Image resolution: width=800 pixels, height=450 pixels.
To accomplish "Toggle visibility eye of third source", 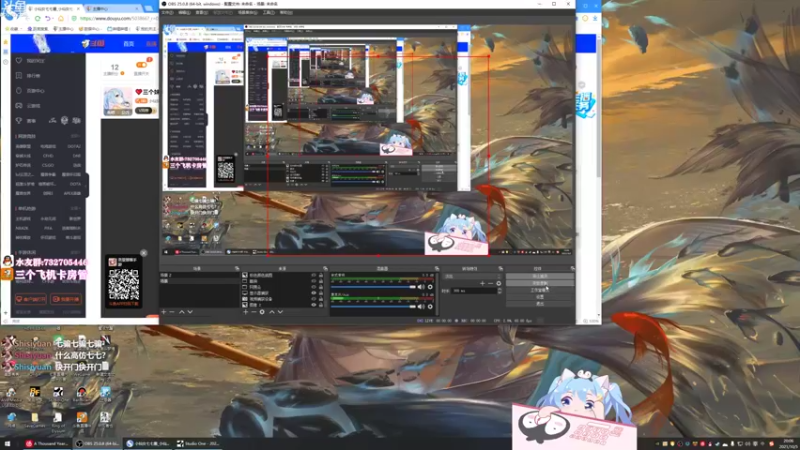I will coord(314,287).
